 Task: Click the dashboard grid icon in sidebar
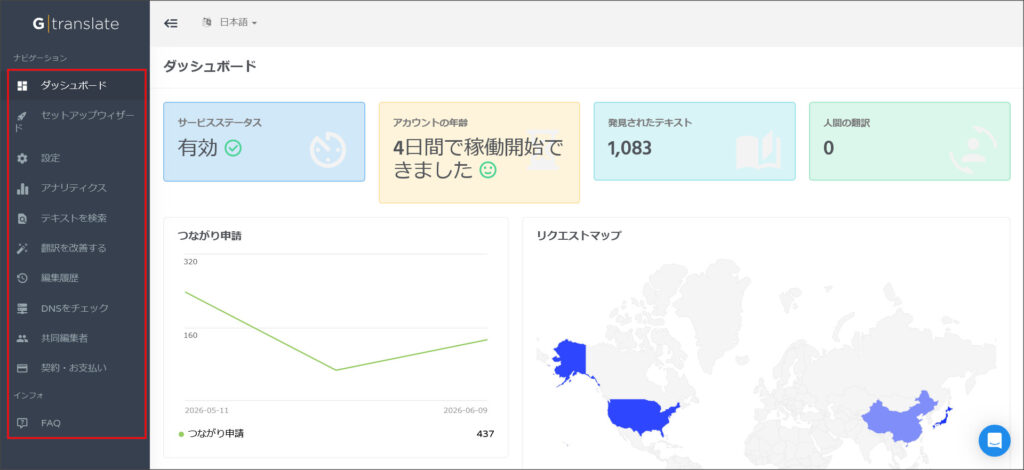22,86
